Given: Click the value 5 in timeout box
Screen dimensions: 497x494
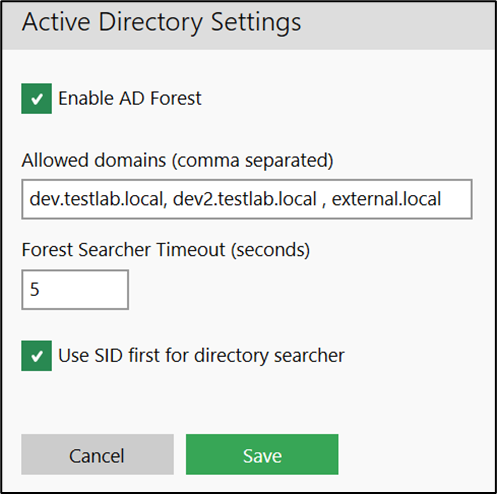Looking at the screenshot, I should 35,289.
